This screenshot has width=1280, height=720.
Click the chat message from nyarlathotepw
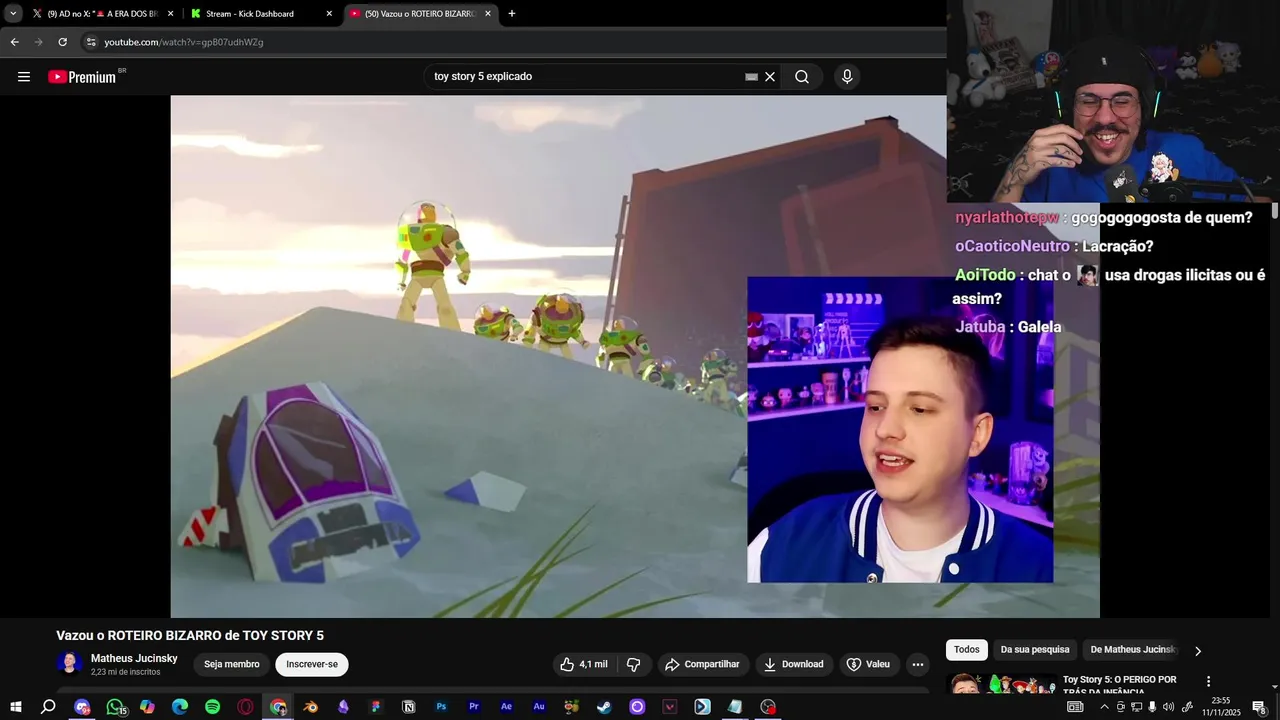tap(1104, 218)
